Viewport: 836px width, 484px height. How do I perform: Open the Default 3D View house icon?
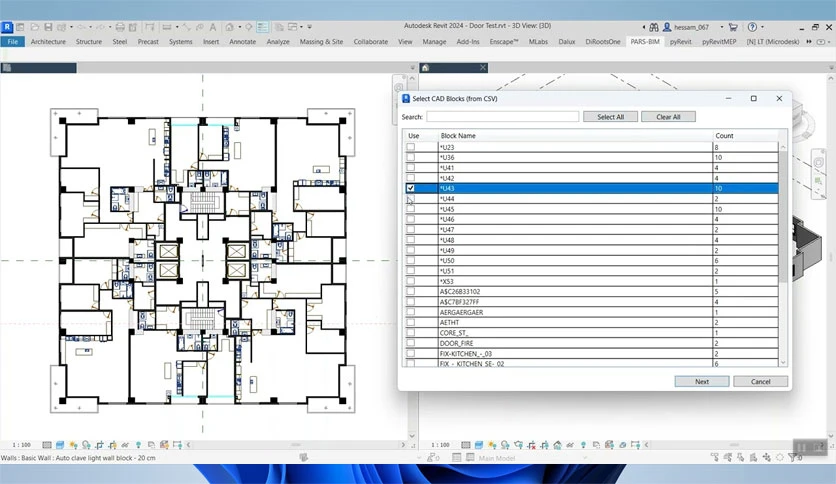tap(229, 27)
